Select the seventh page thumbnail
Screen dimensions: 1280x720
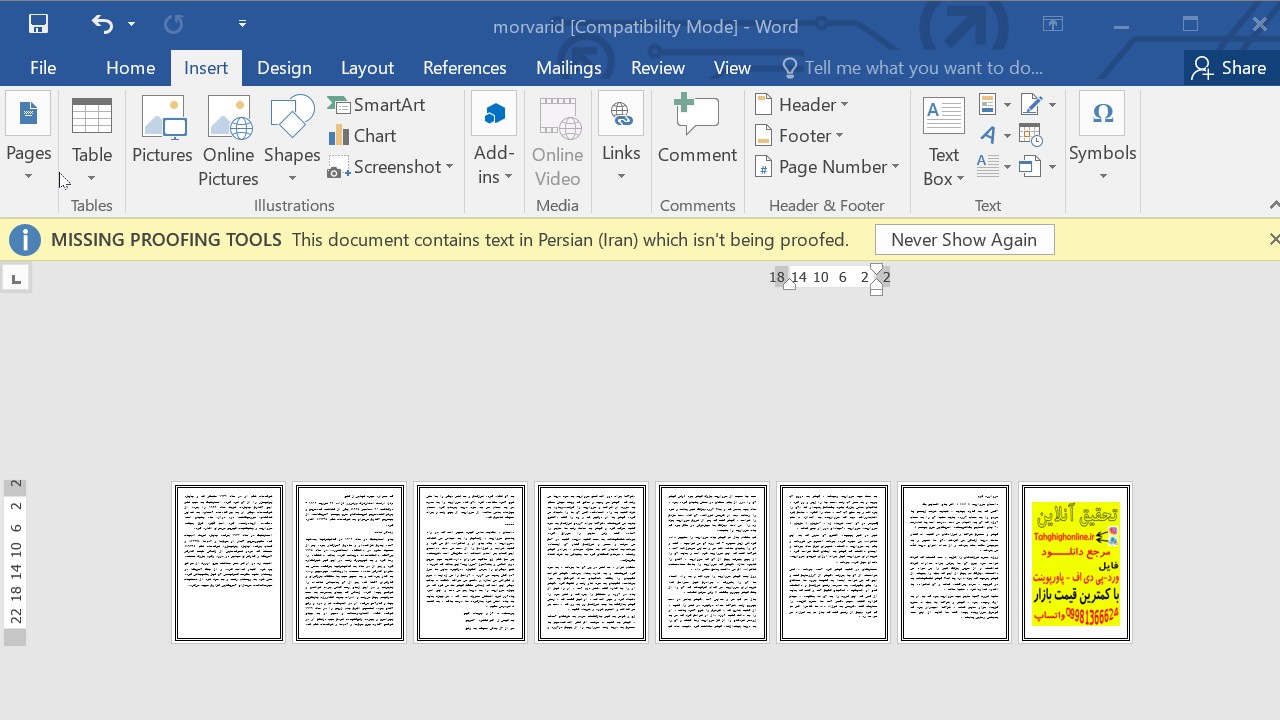point(955,562)
